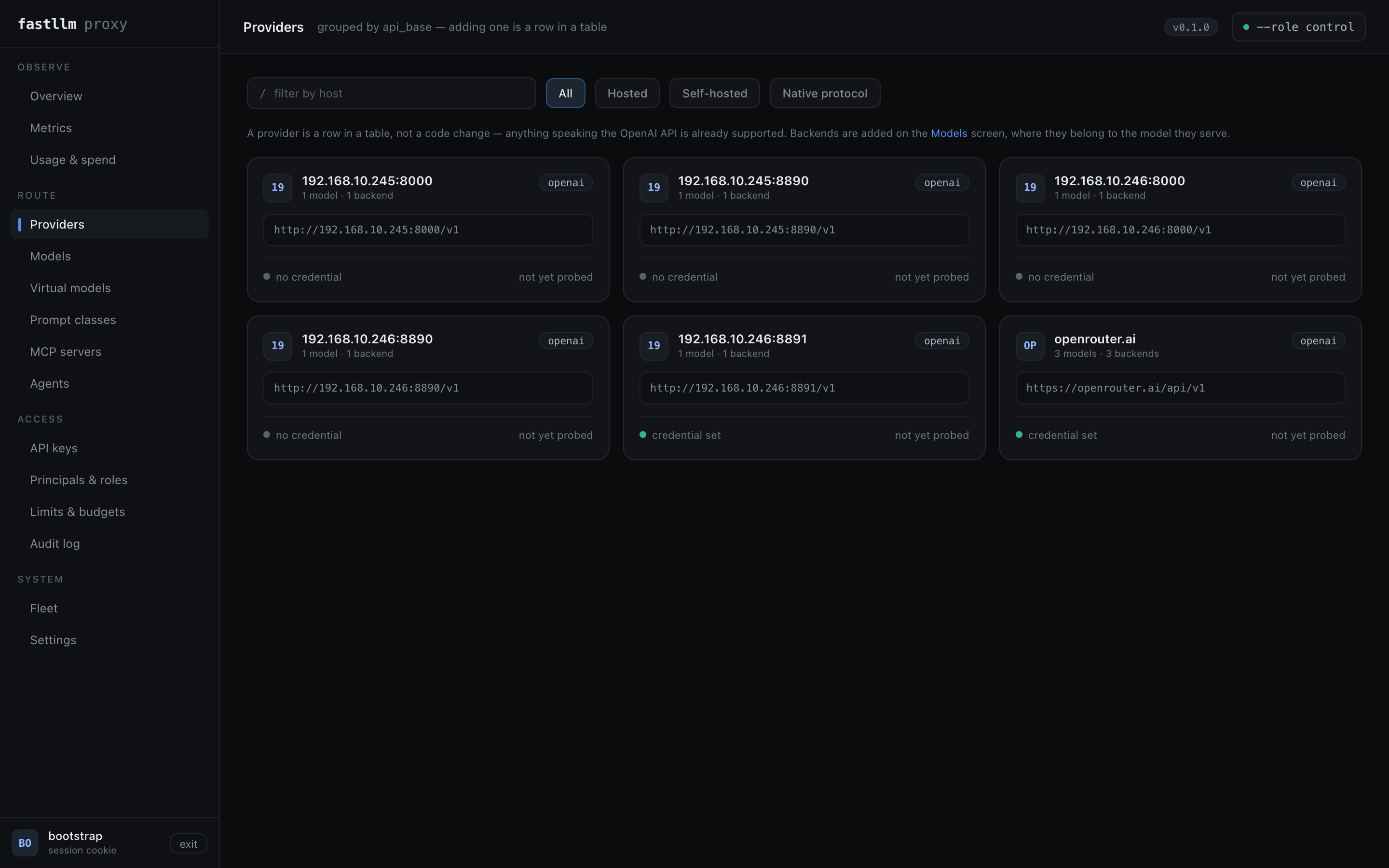Select the All filter tab
1389x868 pixels.
565,93
